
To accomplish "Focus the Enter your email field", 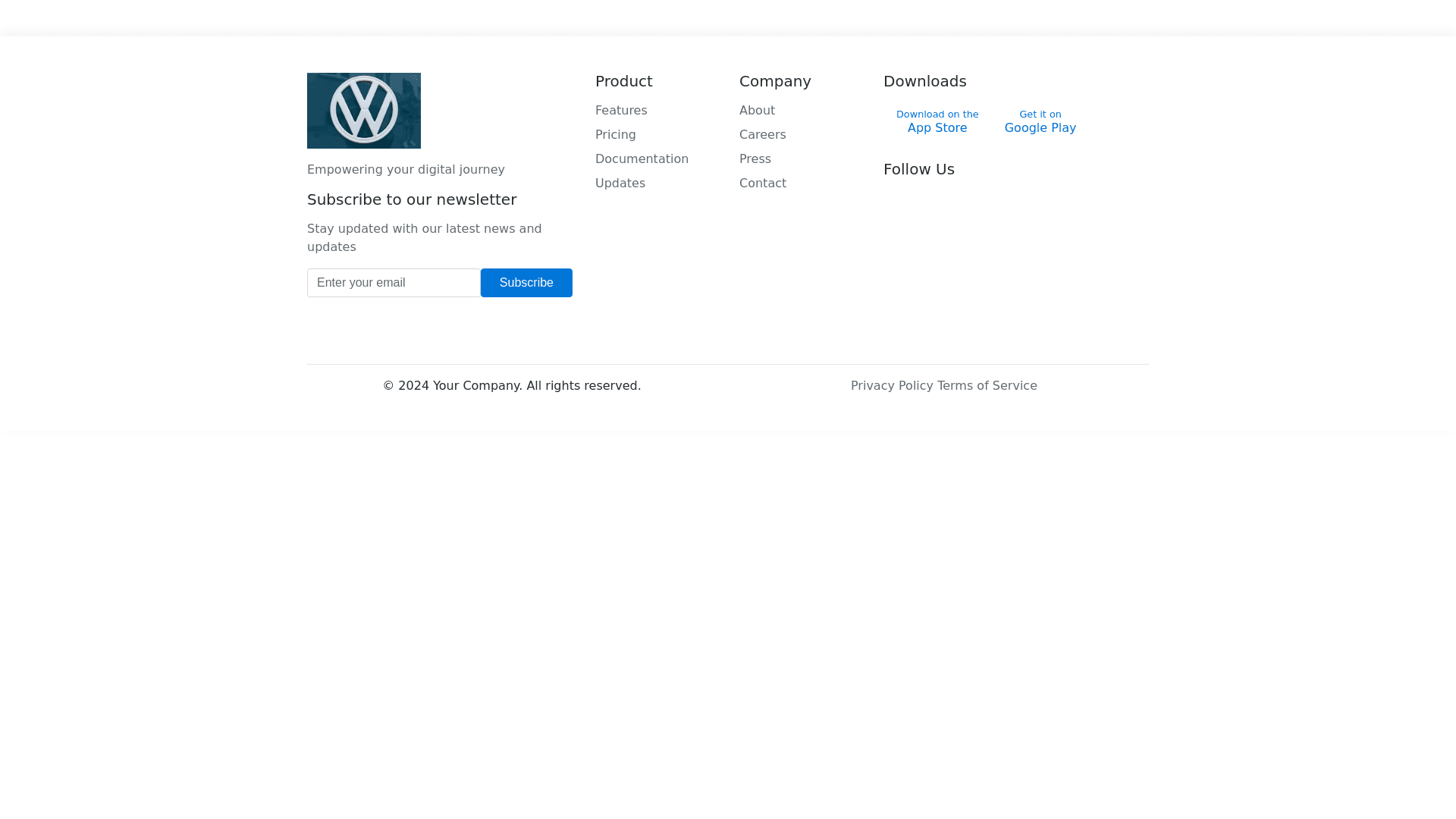I will coord(394,283).
